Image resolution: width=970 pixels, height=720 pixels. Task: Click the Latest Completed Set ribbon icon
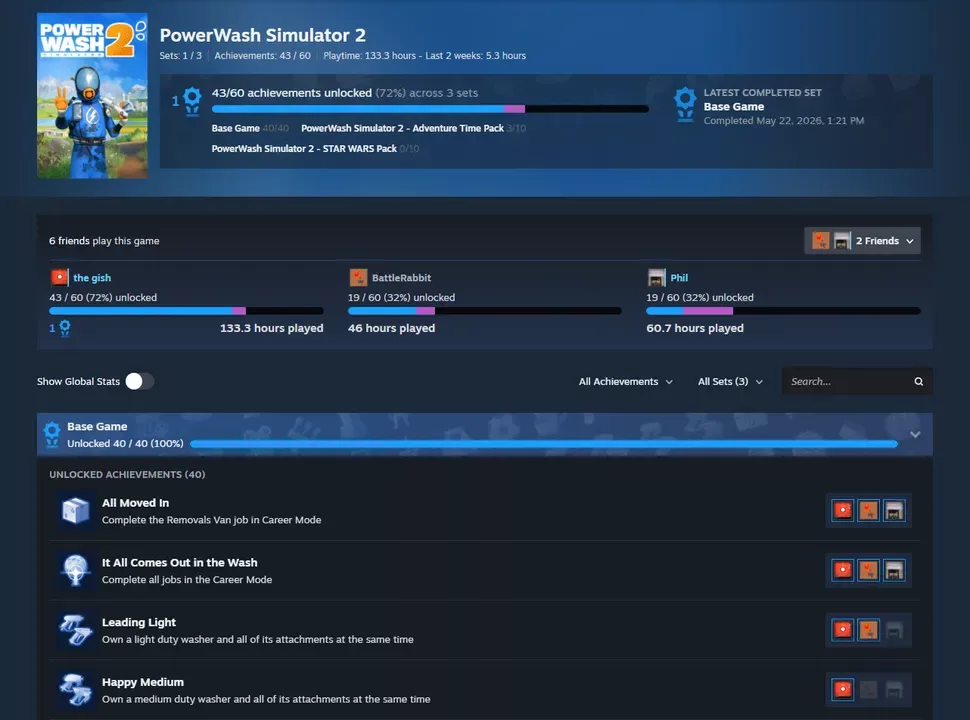[x=685, y=104]
